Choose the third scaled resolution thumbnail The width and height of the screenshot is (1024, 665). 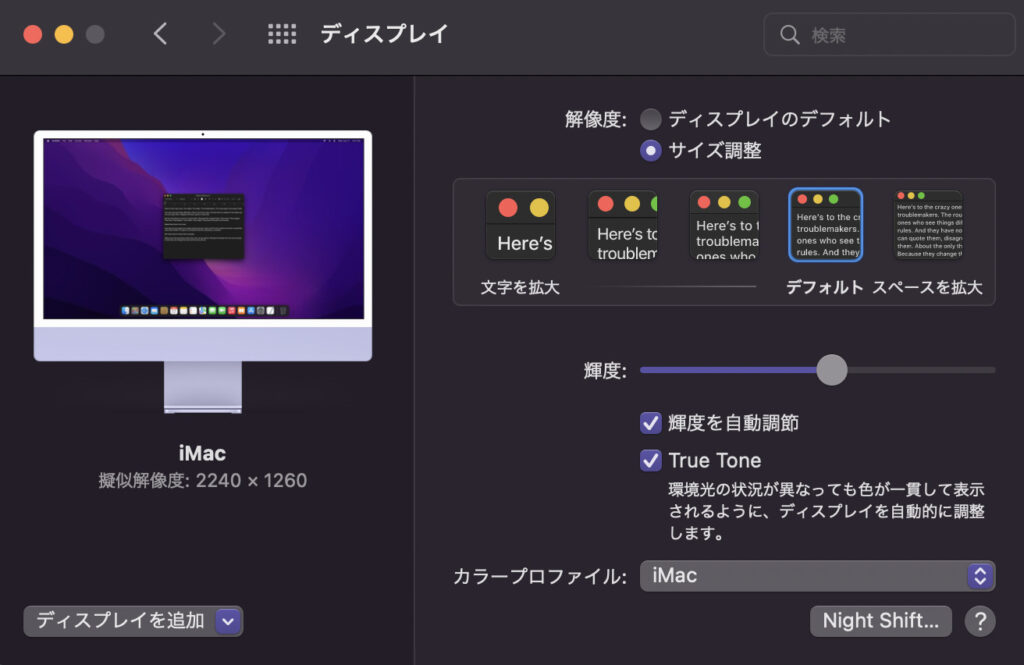click(724, 226)
